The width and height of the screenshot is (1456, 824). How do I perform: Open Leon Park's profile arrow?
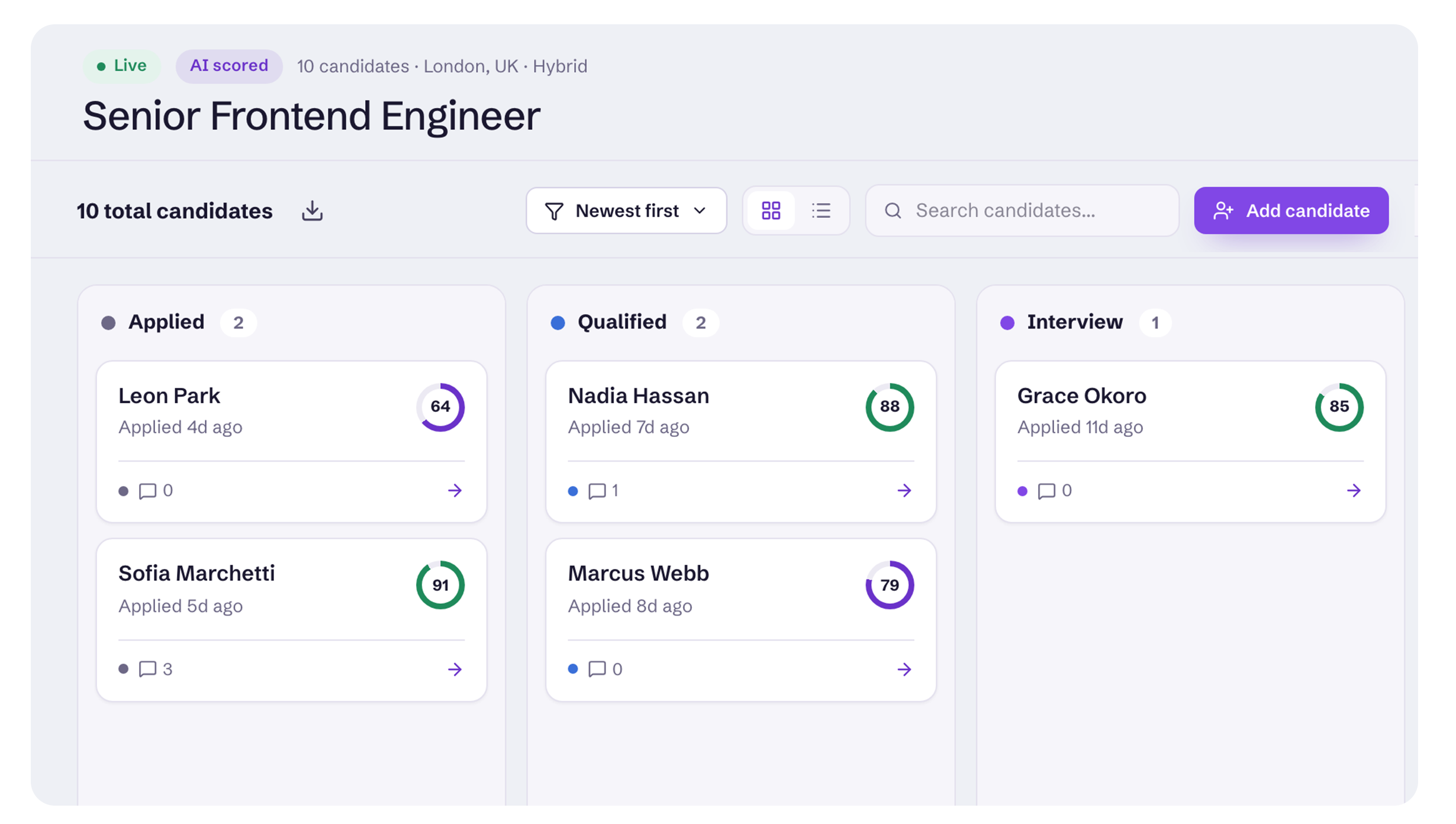coord(455,490)
